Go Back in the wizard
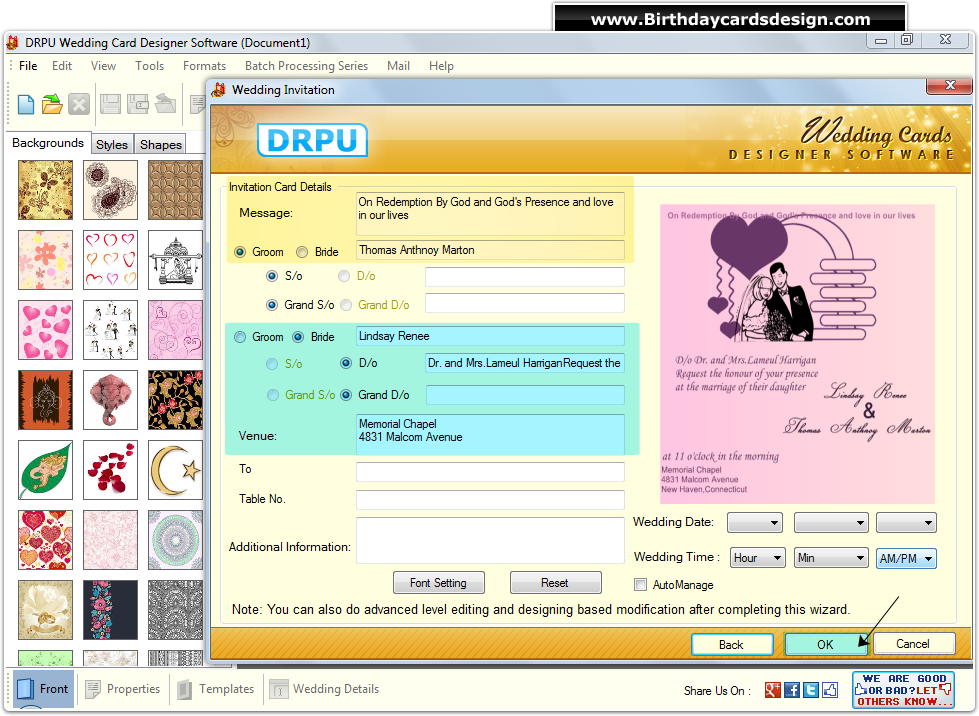 [x=732, y=644]
